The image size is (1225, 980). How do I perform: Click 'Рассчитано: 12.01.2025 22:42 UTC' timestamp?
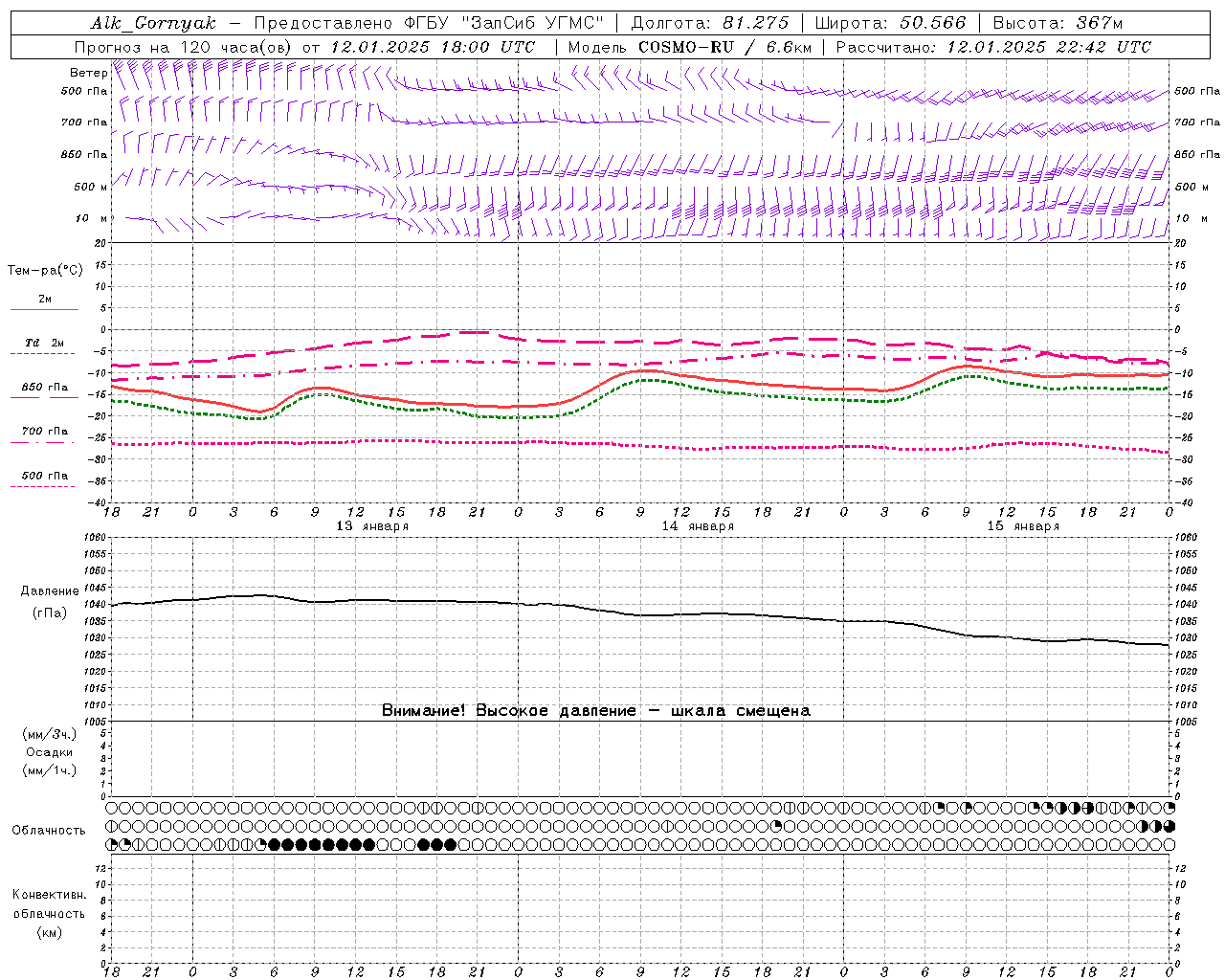993,47
